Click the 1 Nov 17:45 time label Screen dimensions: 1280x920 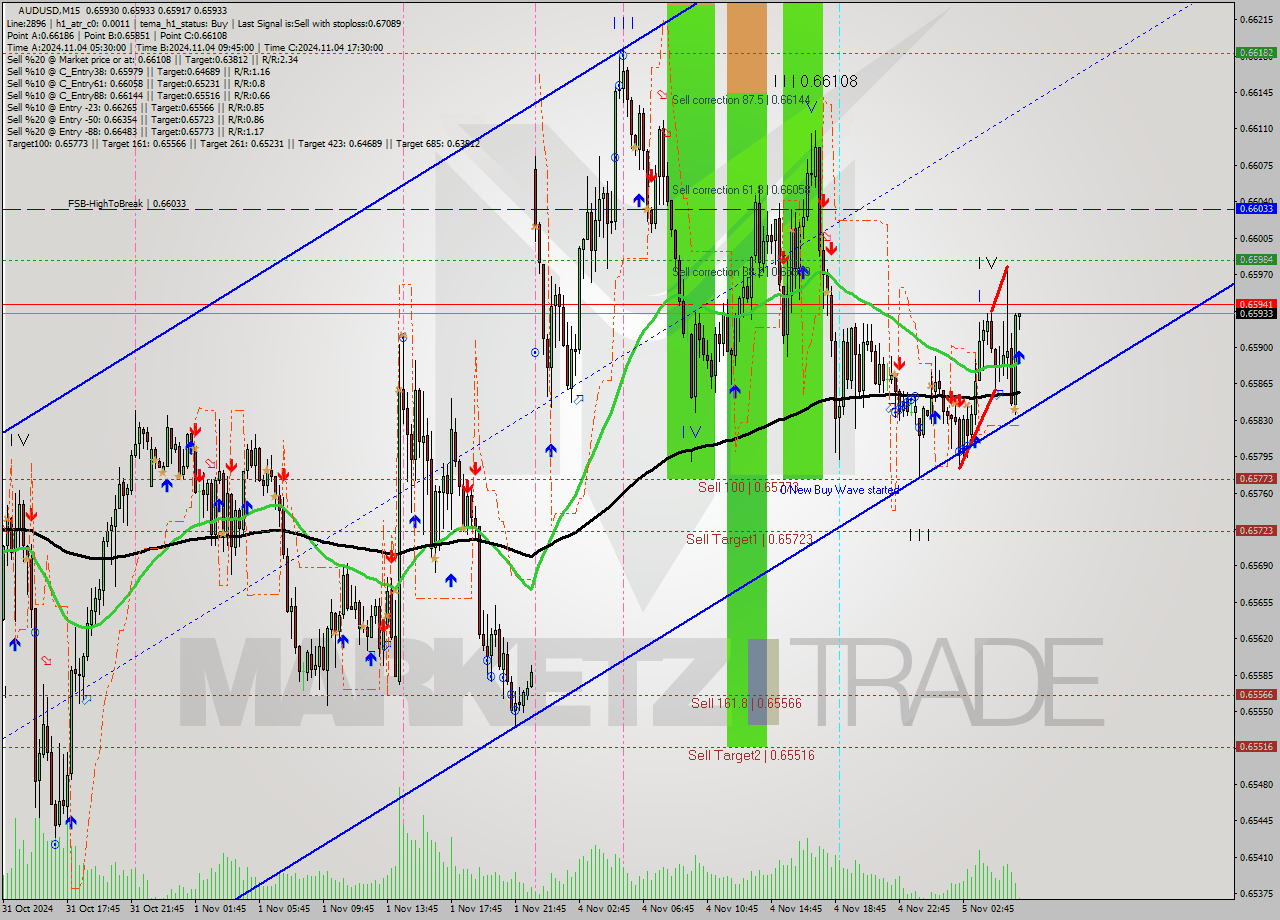click(x=477, y=909)
